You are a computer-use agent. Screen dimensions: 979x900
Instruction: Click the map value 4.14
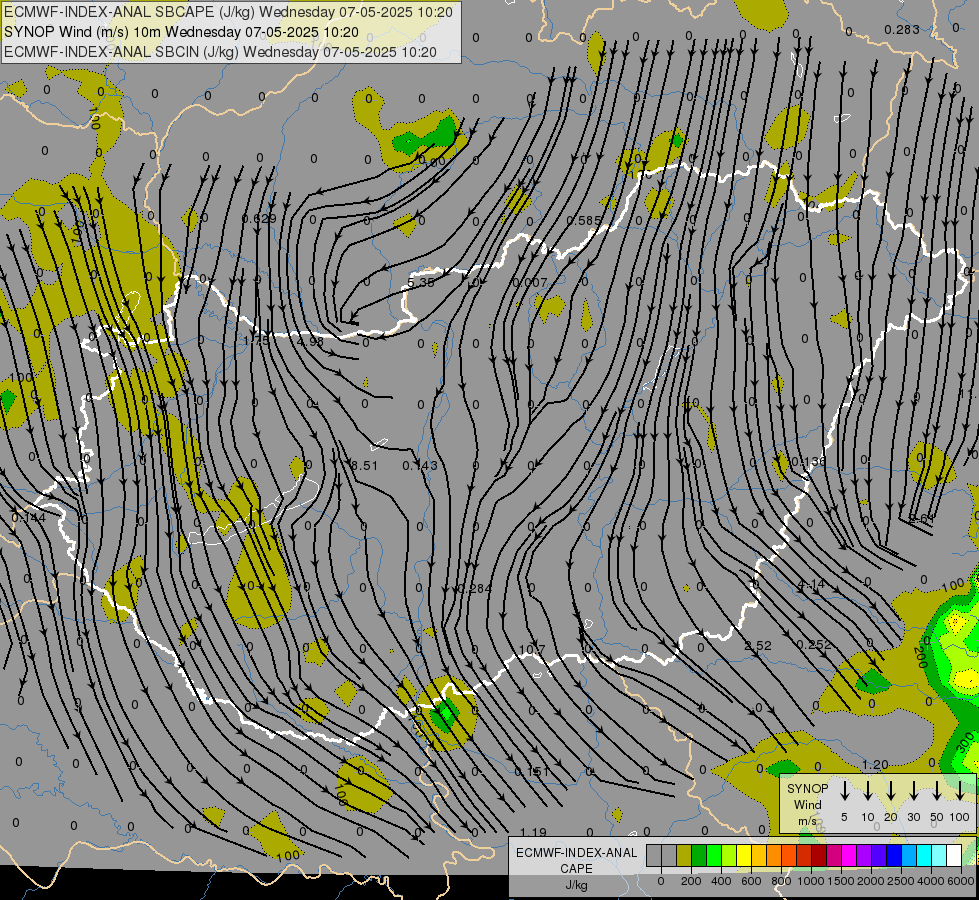point(812,585)
